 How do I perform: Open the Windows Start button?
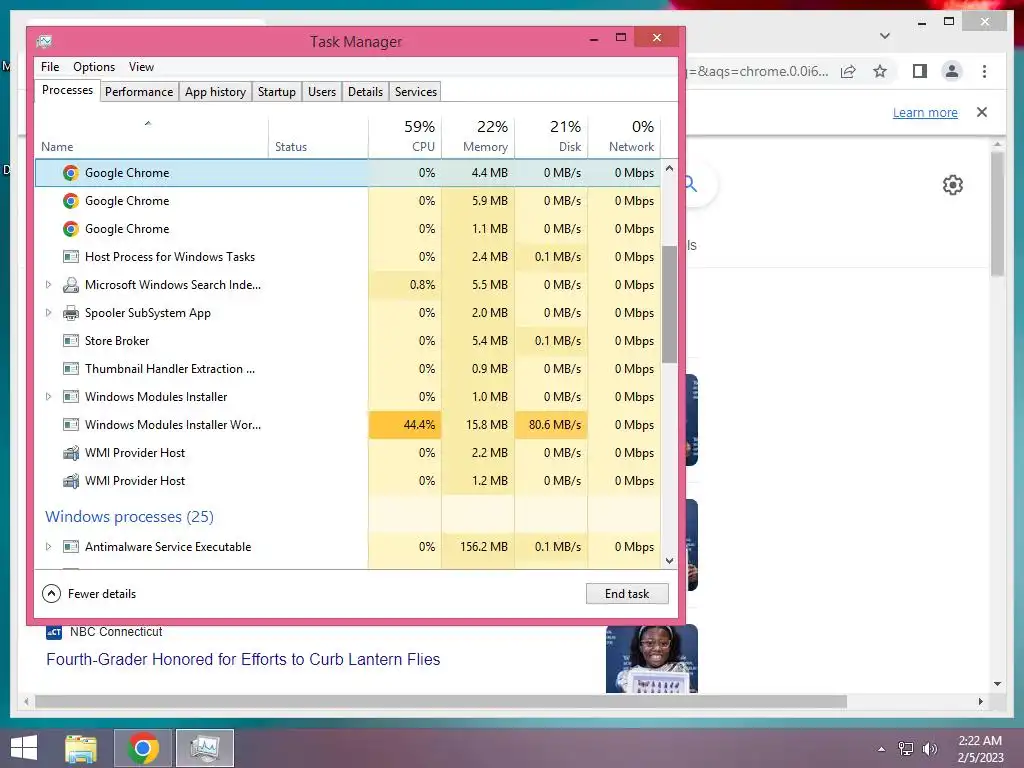click(24, 748)
